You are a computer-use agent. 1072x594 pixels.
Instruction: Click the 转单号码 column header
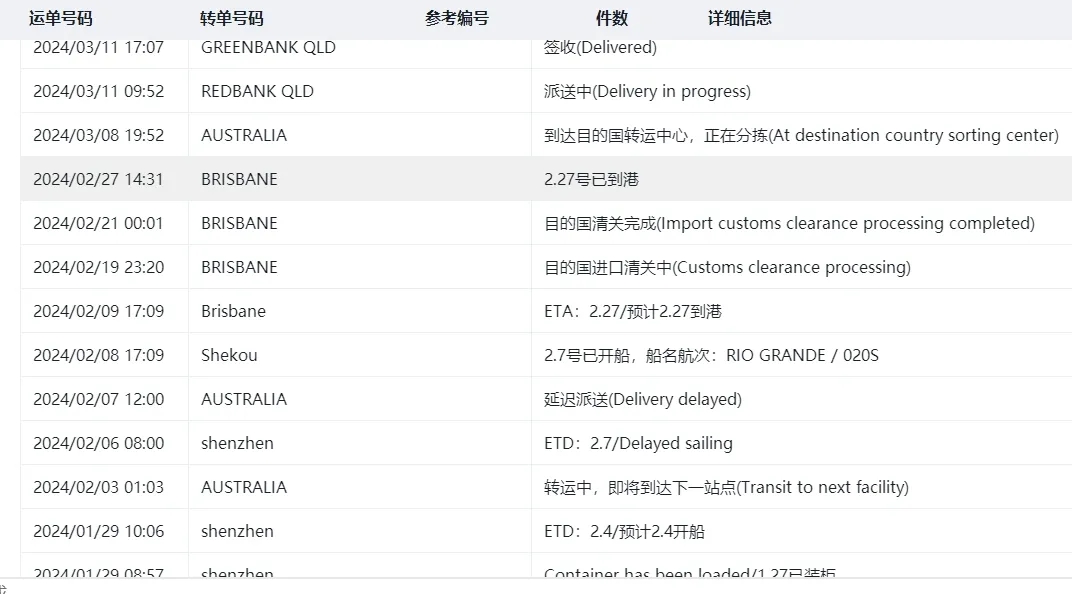(232, 18)
